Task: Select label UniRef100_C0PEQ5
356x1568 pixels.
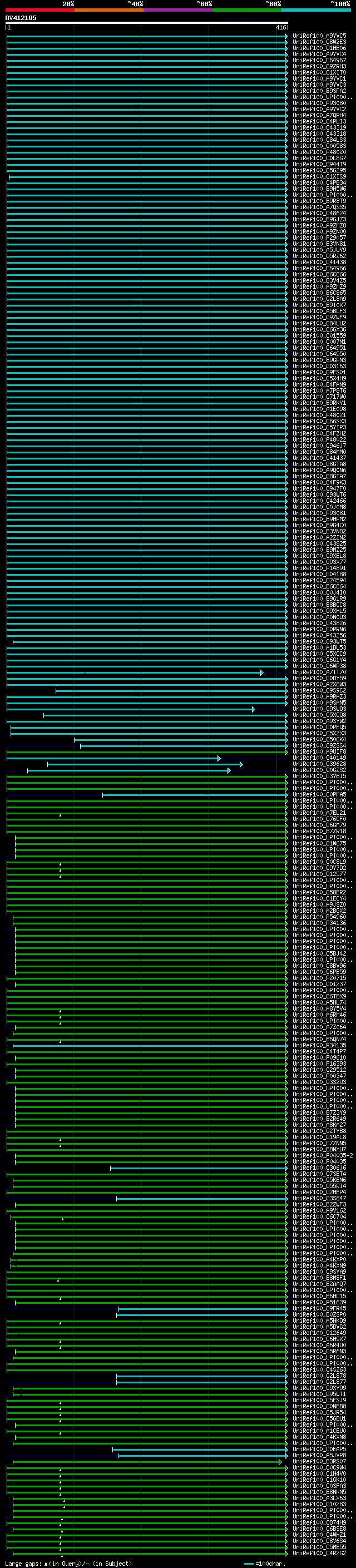Action: (x=319, y=727)
